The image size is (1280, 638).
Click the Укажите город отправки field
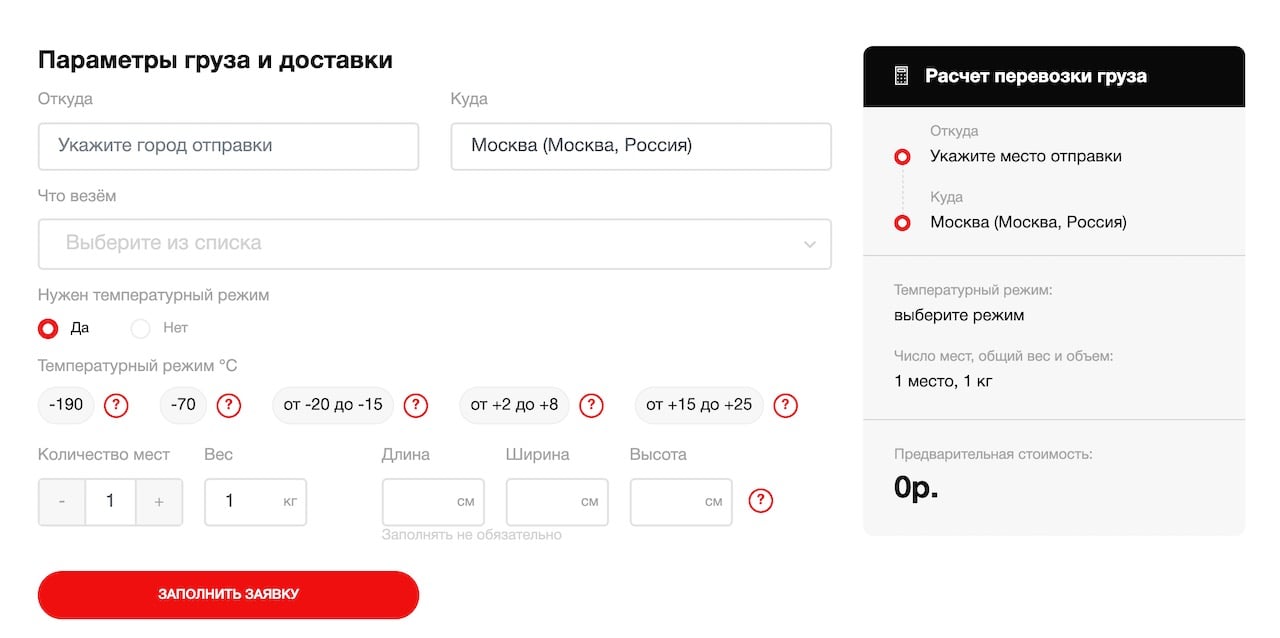228,146
